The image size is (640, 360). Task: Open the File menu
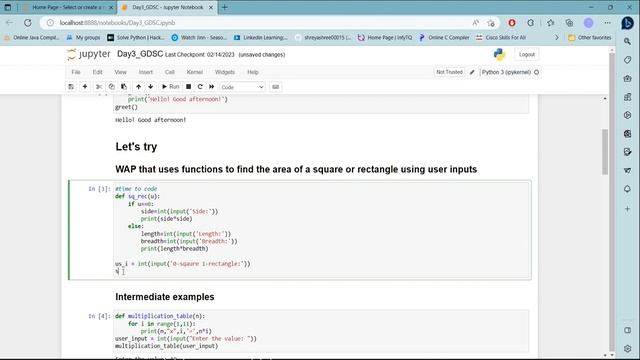(x=76, y=72)
